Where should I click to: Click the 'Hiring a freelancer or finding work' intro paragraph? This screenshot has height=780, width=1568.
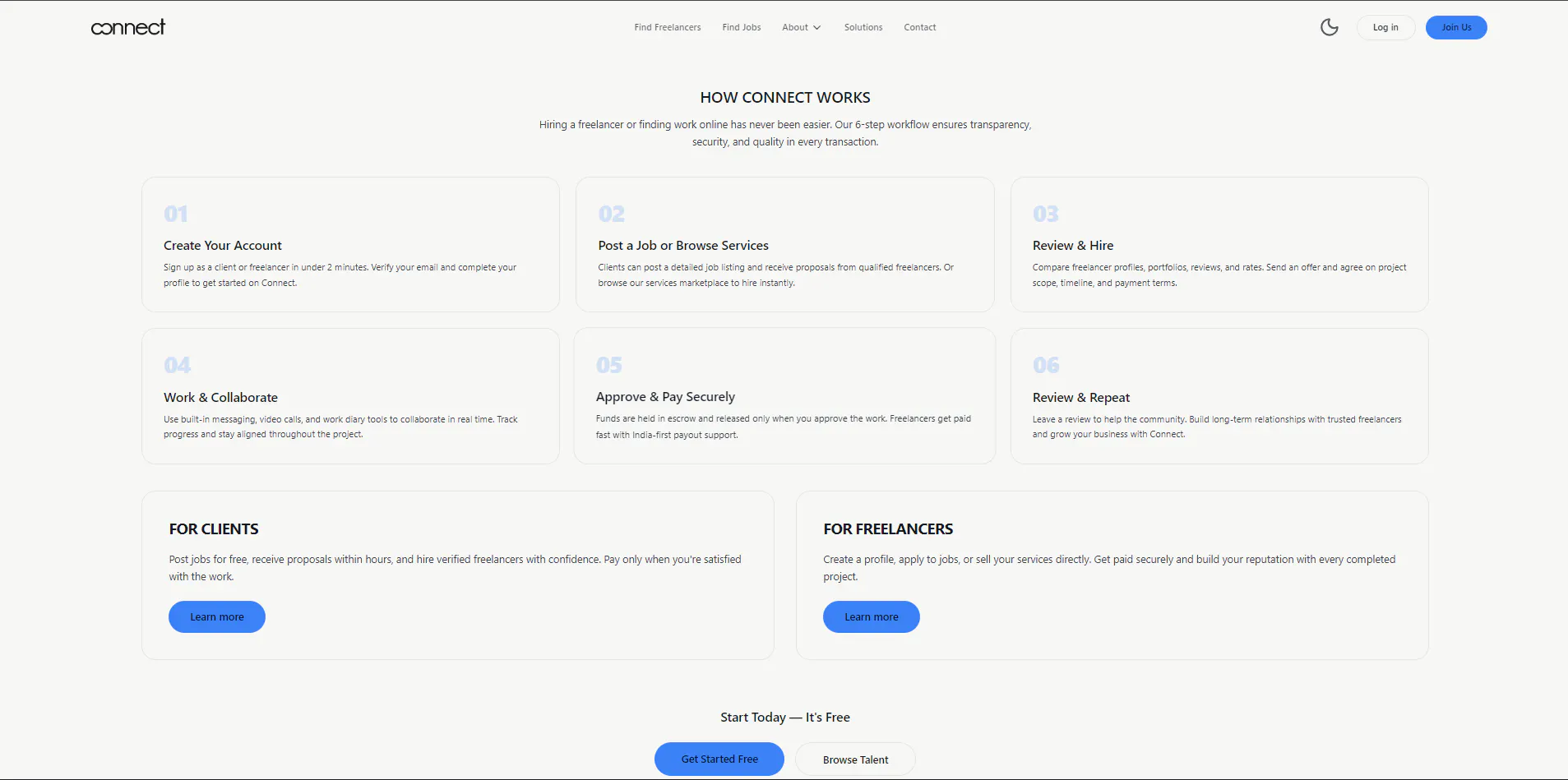click(x=785, y=133)
